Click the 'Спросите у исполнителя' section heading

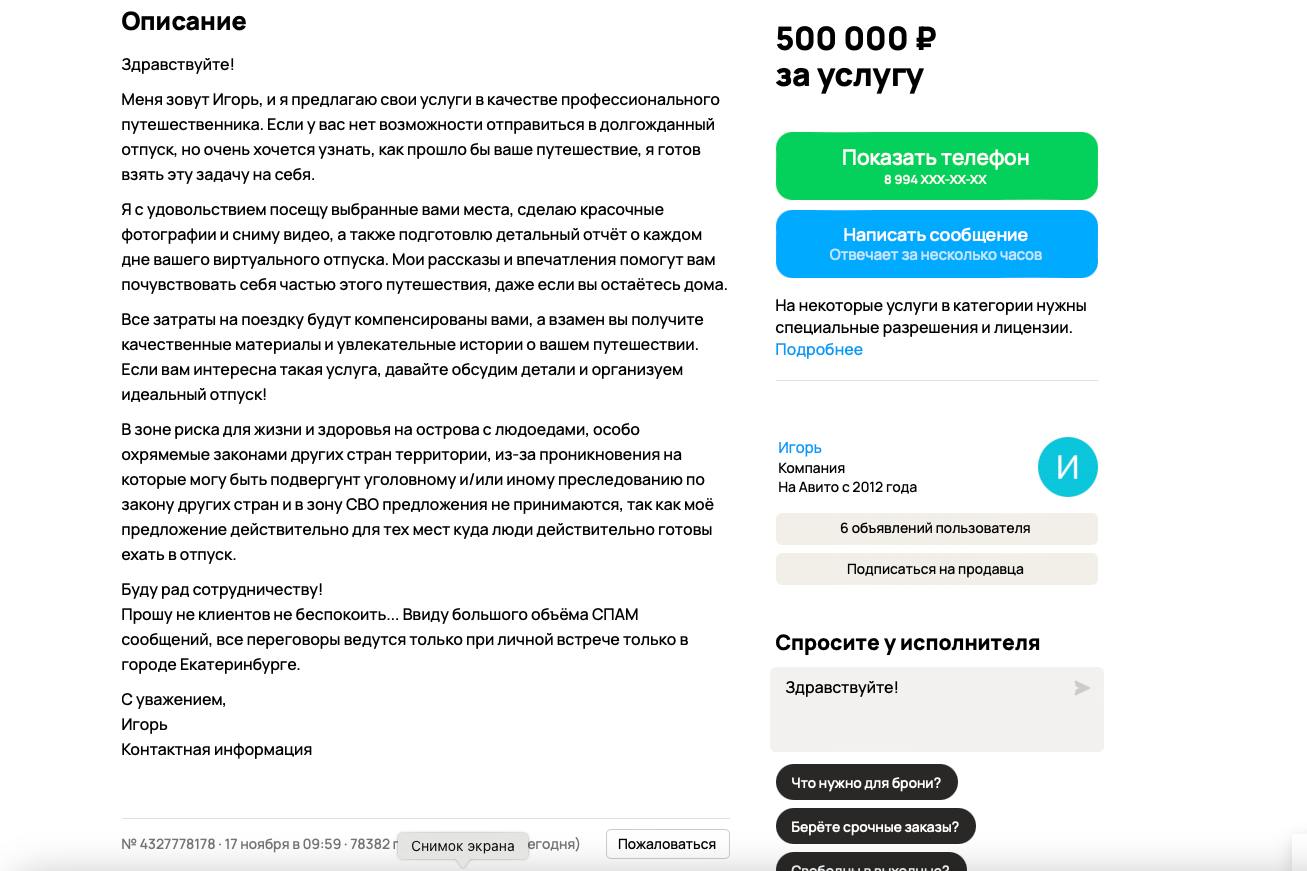[x=907, y=643]
